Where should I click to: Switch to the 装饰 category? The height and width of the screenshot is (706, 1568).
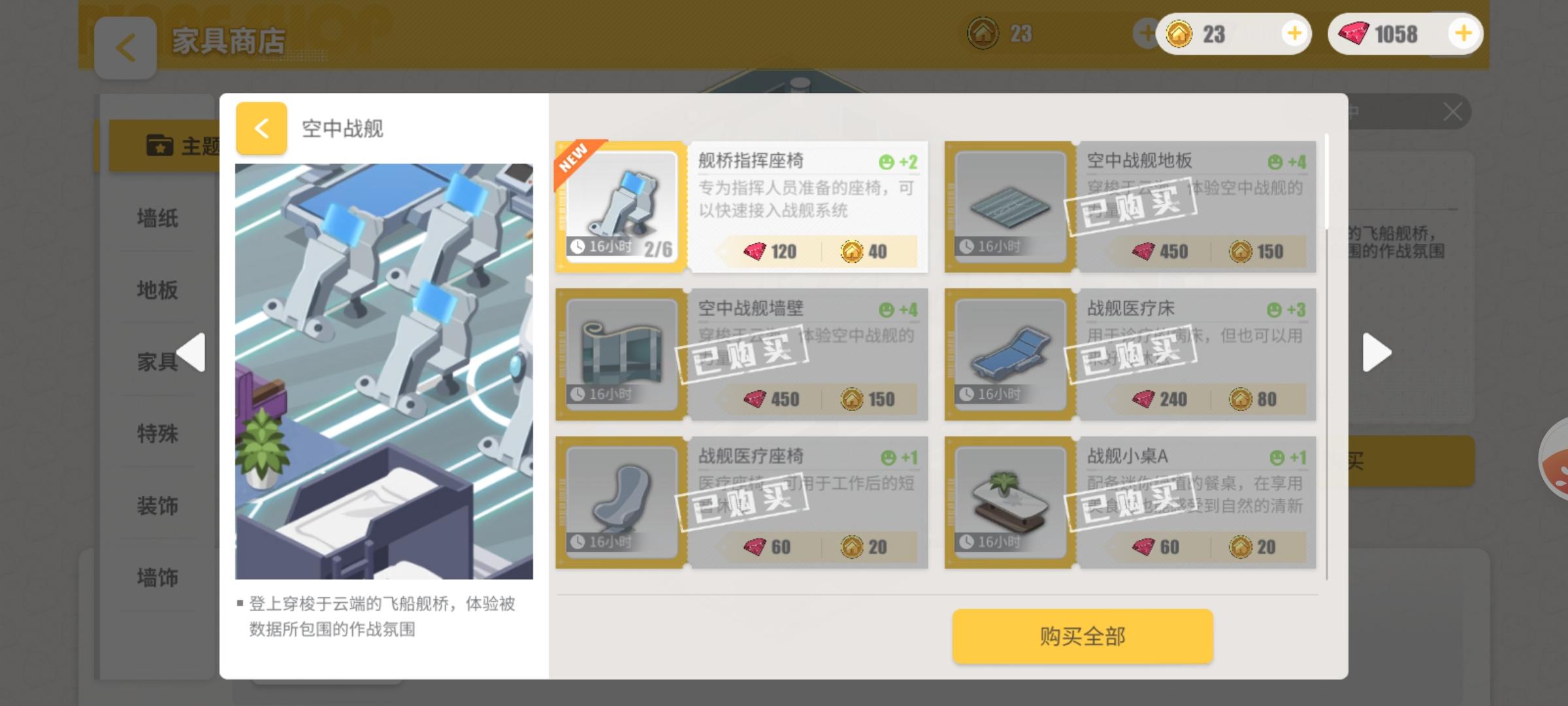[157, 505]
